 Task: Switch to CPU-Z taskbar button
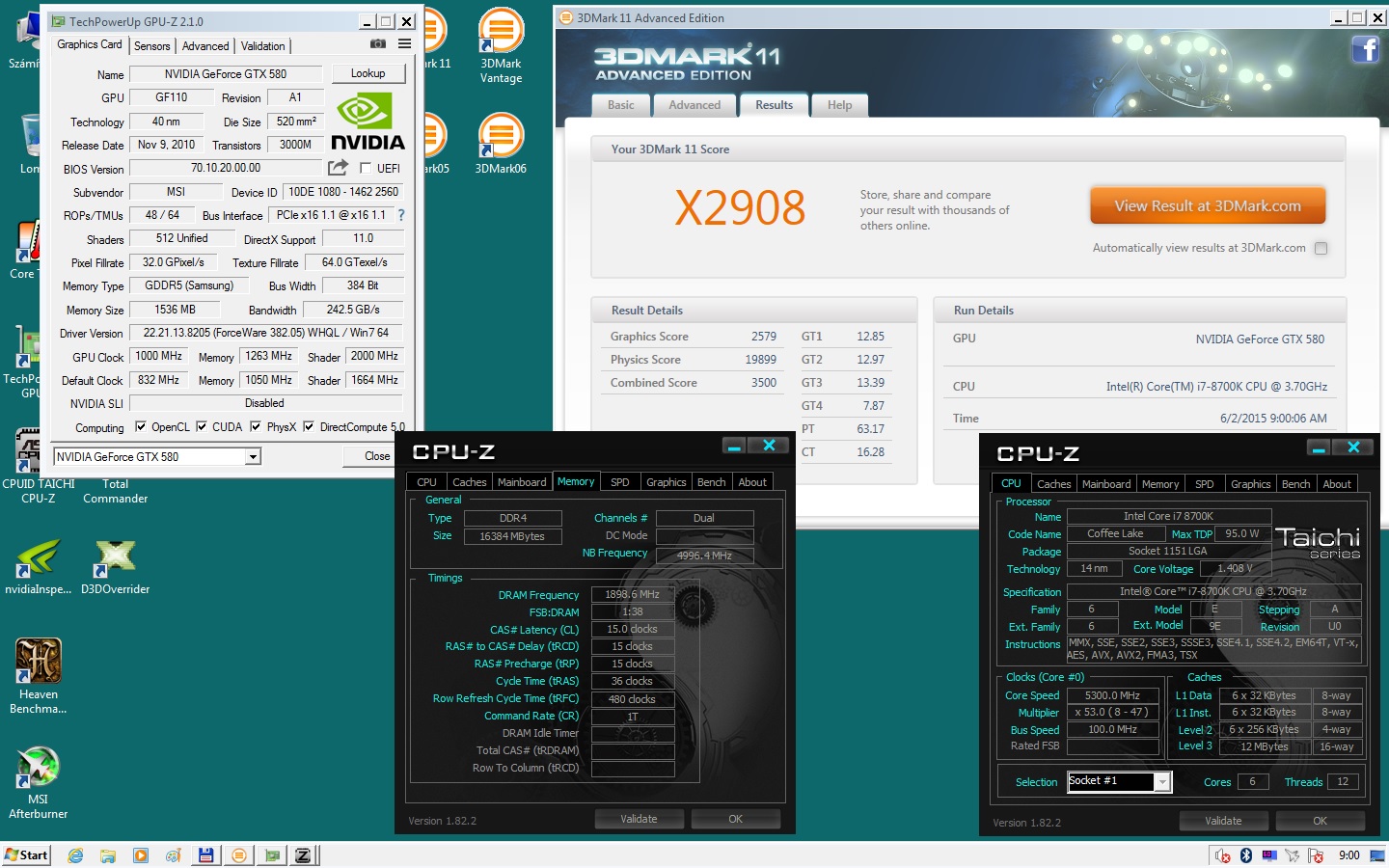(x=303, y=855)
